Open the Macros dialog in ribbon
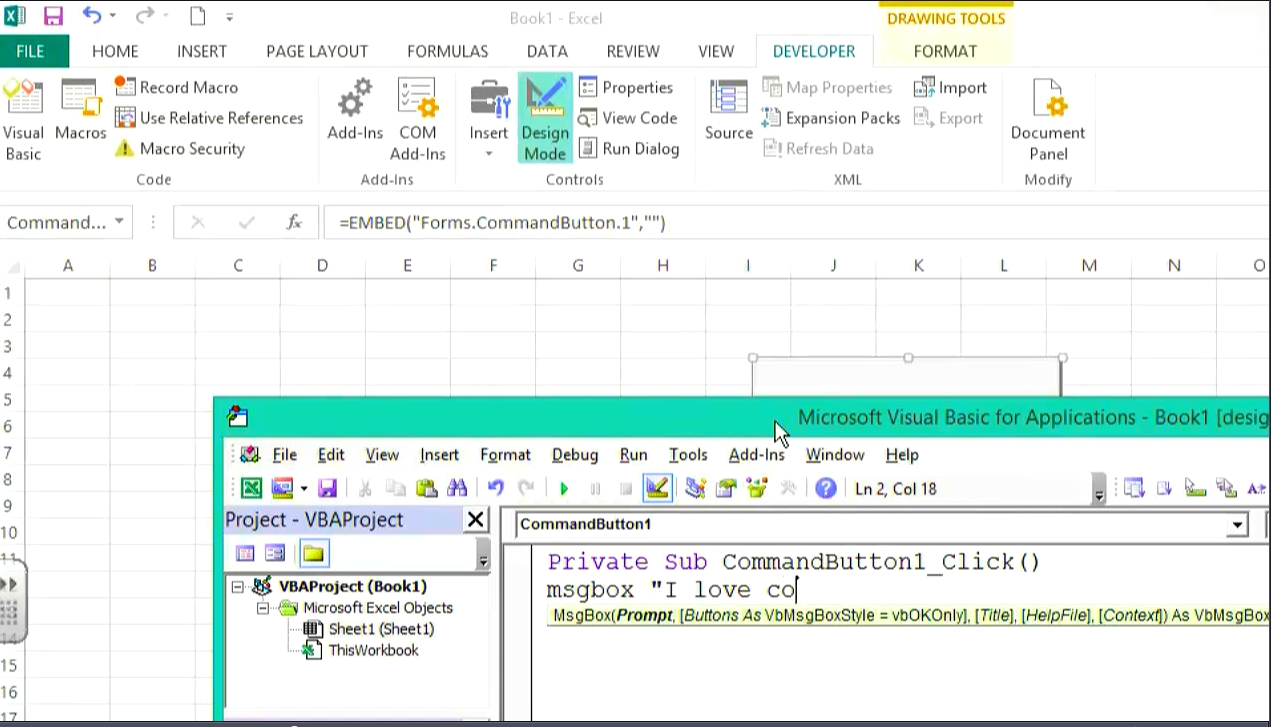 pyautogui.click(x=80, y=110)
